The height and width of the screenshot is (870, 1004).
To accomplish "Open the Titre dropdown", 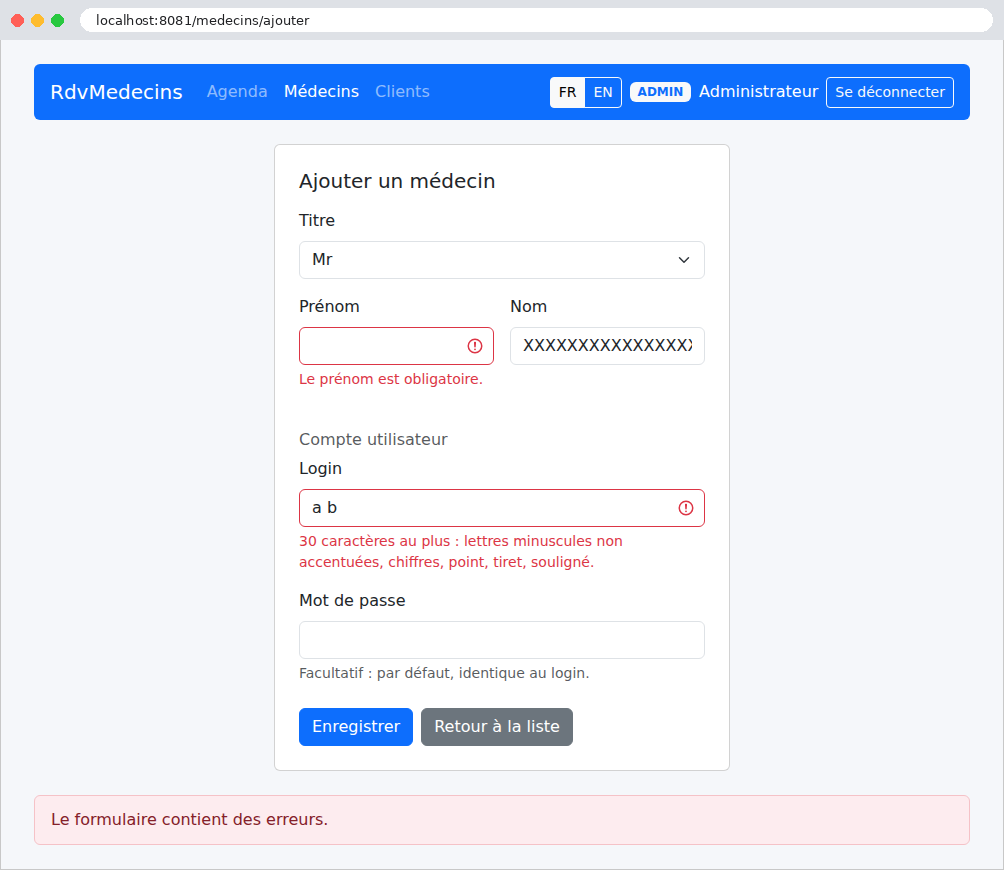I will pyautogui.click(x=501, y=260).
